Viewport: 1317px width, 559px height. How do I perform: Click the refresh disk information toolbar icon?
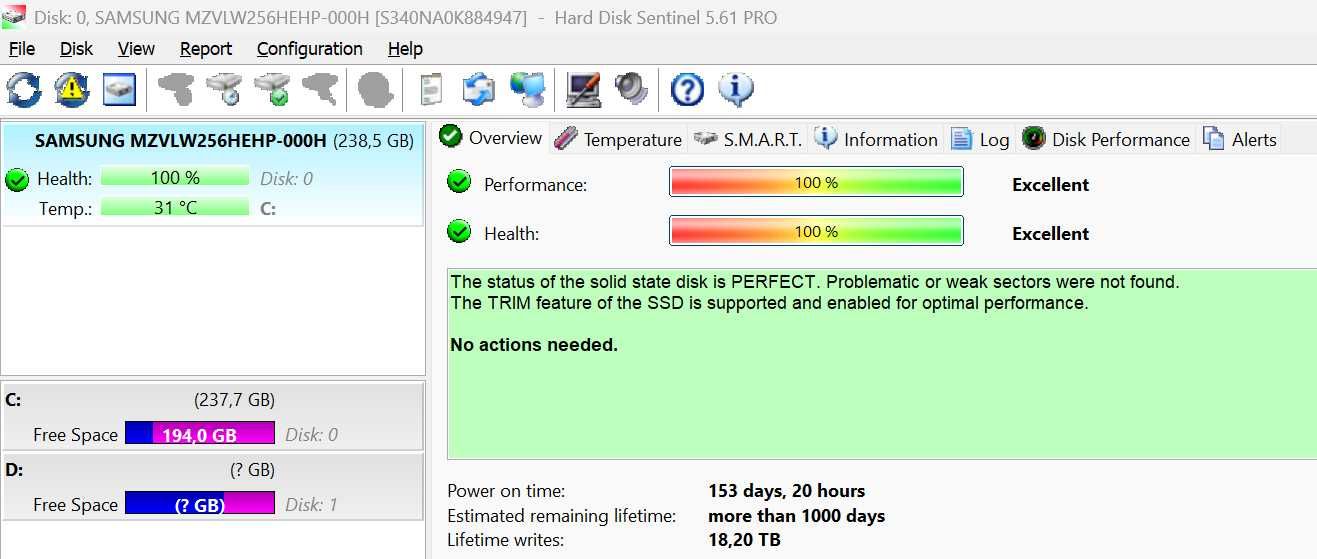24,90
